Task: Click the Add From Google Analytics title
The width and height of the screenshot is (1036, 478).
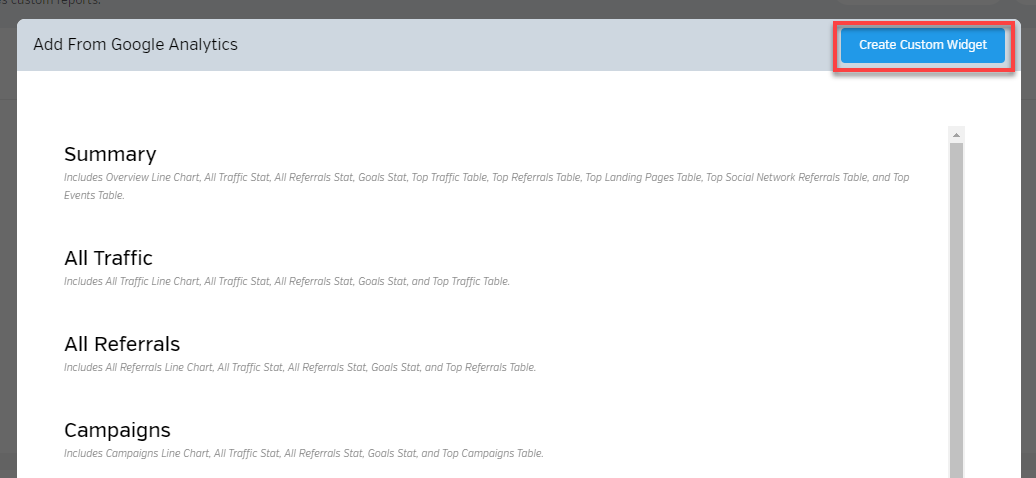Action: pyautogui.click(x=135, y=44)
